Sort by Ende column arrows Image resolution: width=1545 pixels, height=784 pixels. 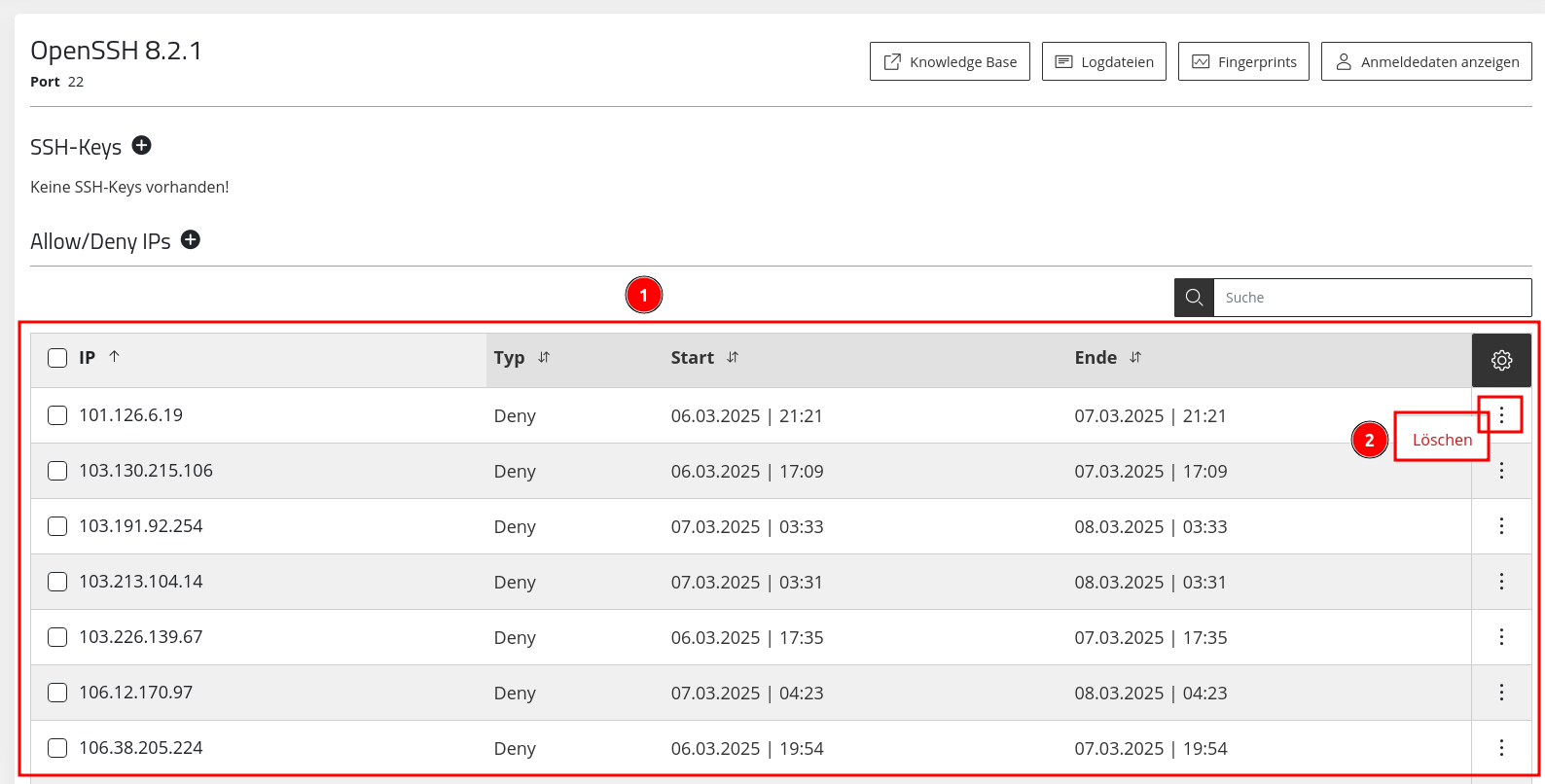pos(1135,358)
